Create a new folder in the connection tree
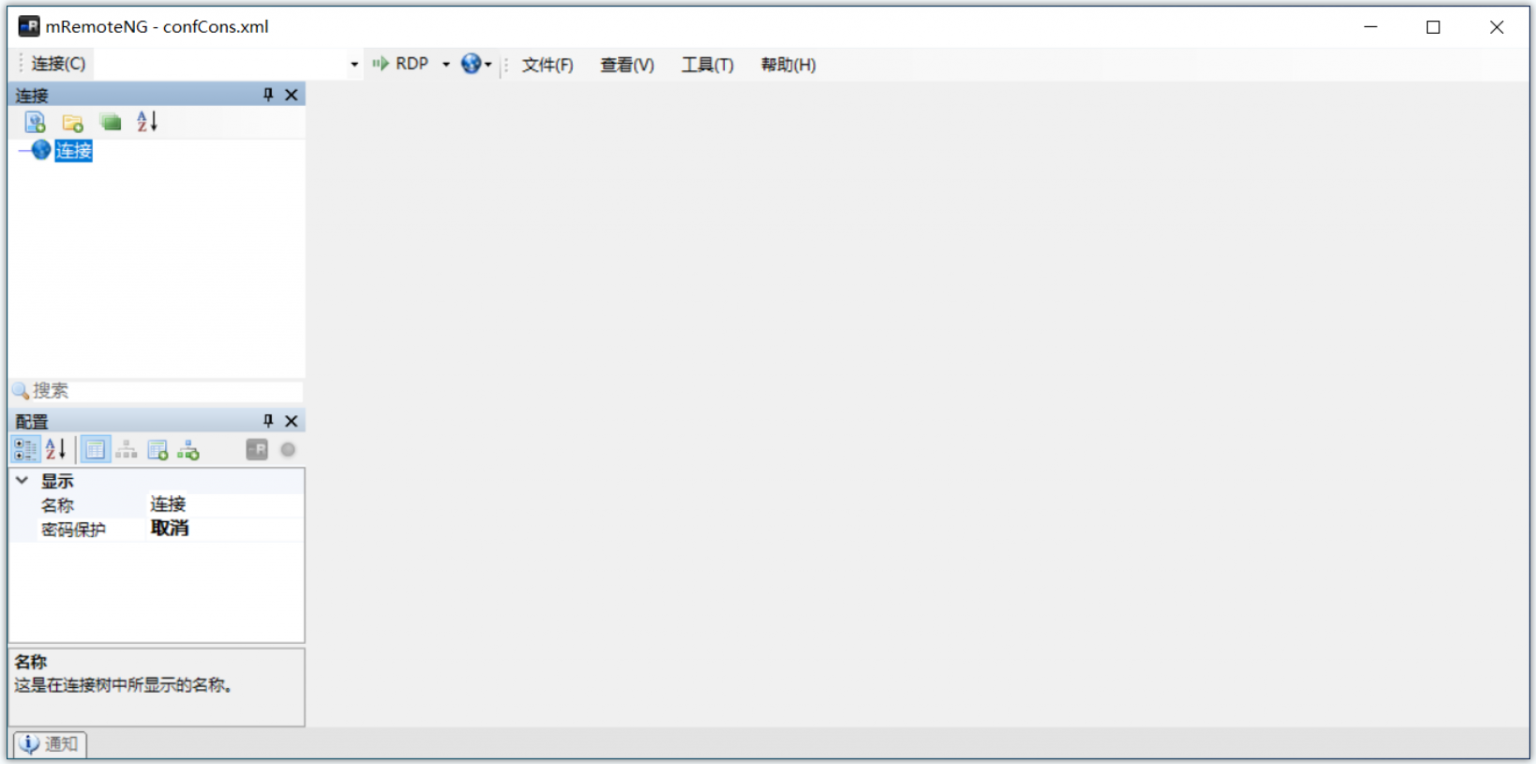This screenshot has height=764, width=1536. tap(71, 121)
